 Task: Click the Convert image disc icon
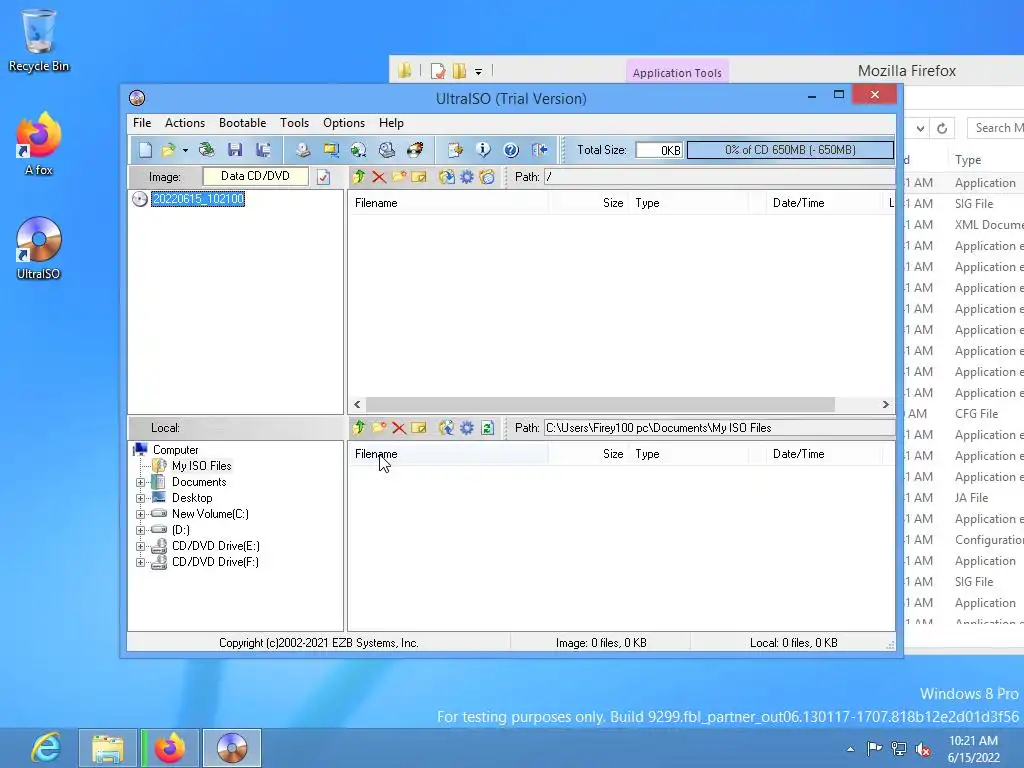point(358,150)
